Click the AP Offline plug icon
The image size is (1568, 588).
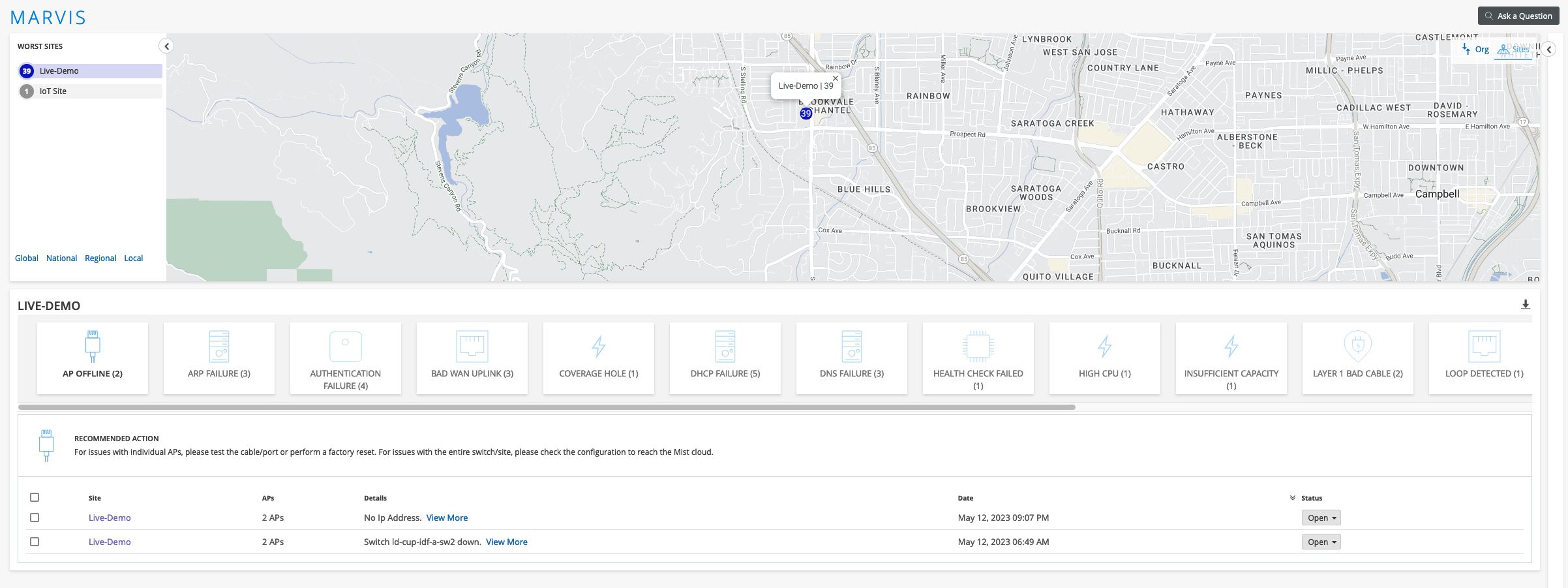pyautogui.click(x=93, y=346)
